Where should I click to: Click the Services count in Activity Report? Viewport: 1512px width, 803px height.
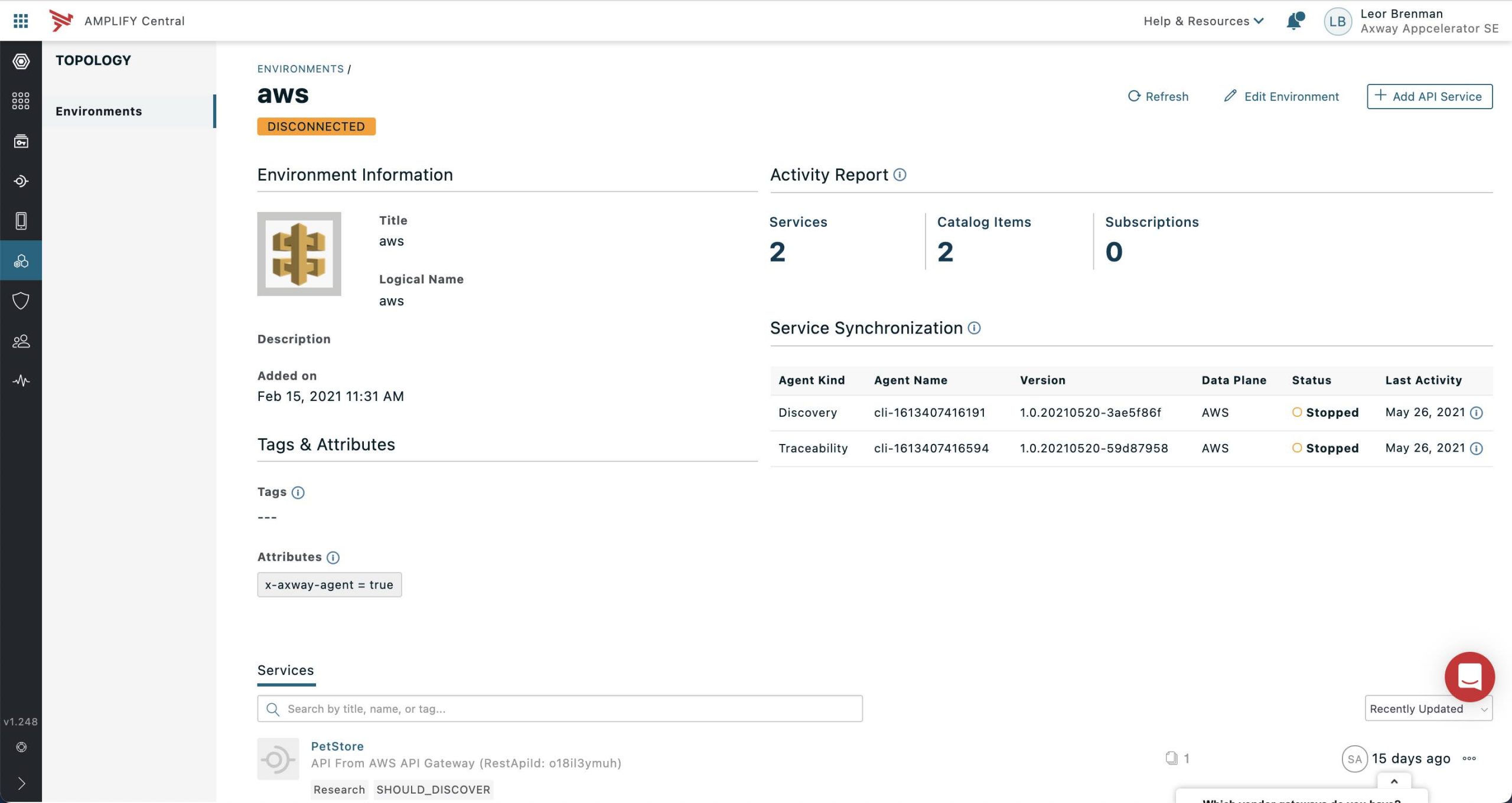(777, 252)
